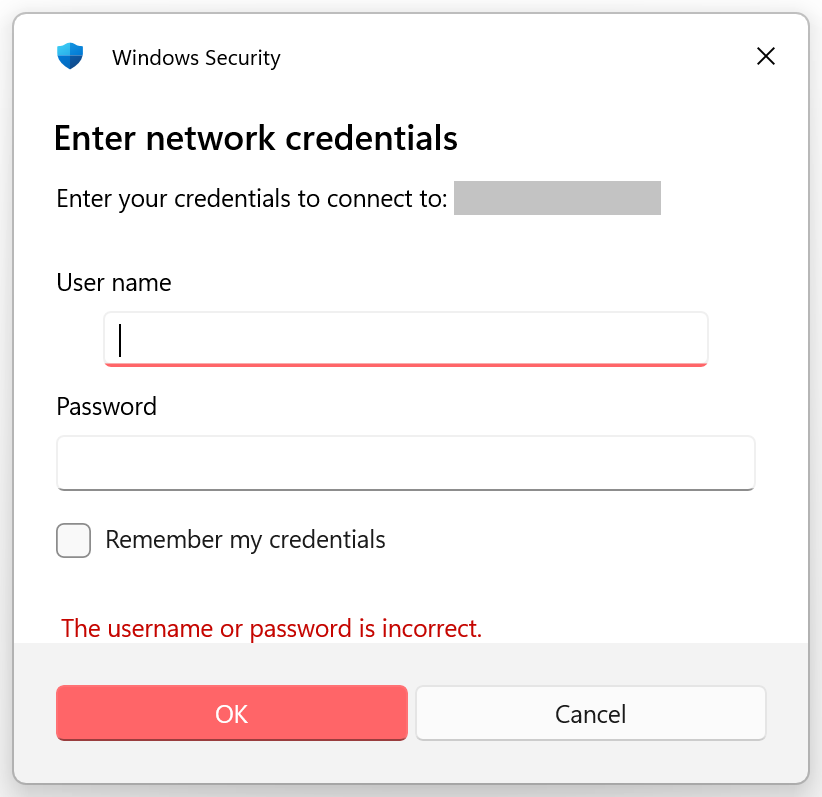Click empty title bar area beside Windows Security

coord(500,56)
